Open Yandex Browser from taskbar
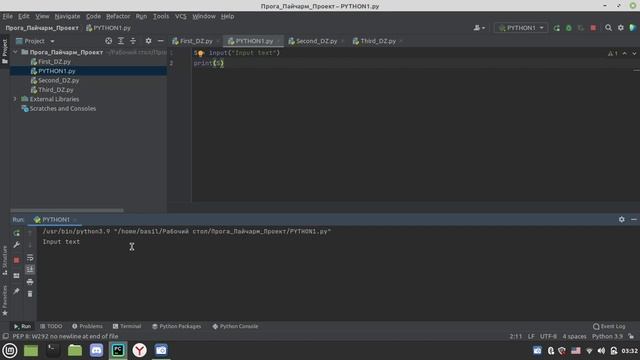640x360 pixels. (139, 351)
